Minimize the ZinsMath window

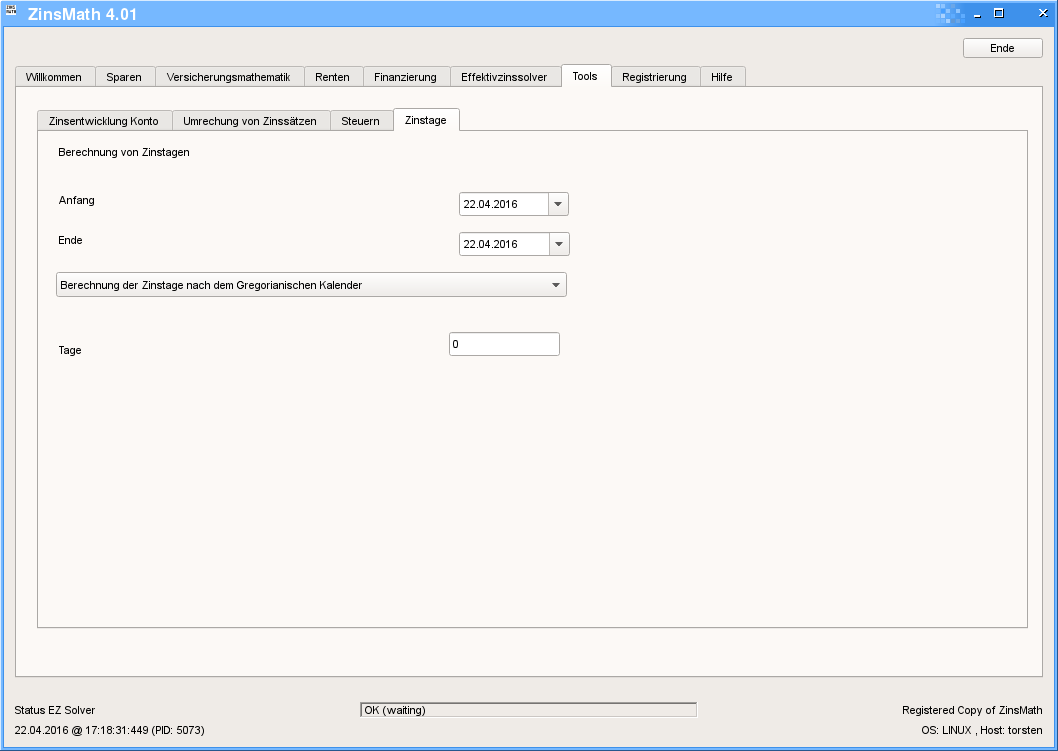(x=976, y=13)
